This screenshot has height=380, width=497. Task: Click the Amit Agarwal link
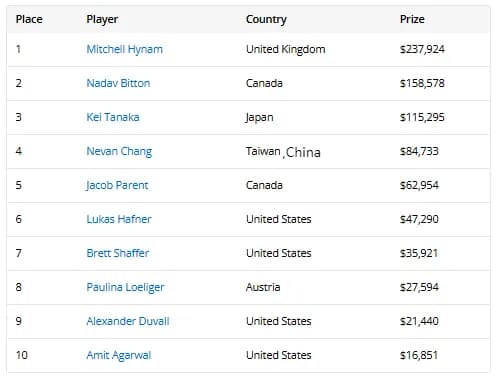pos(119,356)
